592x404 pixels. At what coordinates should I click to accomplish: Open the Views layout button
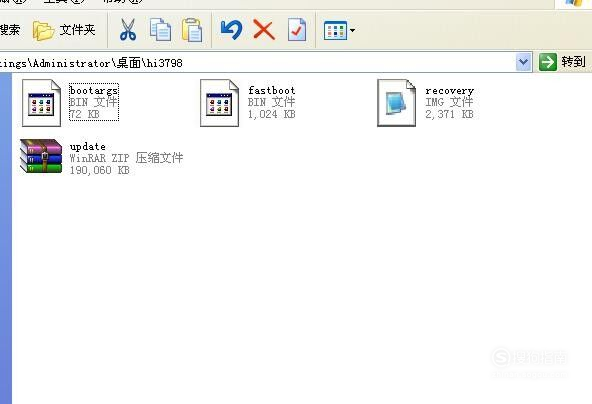click(x=335, y=30)
